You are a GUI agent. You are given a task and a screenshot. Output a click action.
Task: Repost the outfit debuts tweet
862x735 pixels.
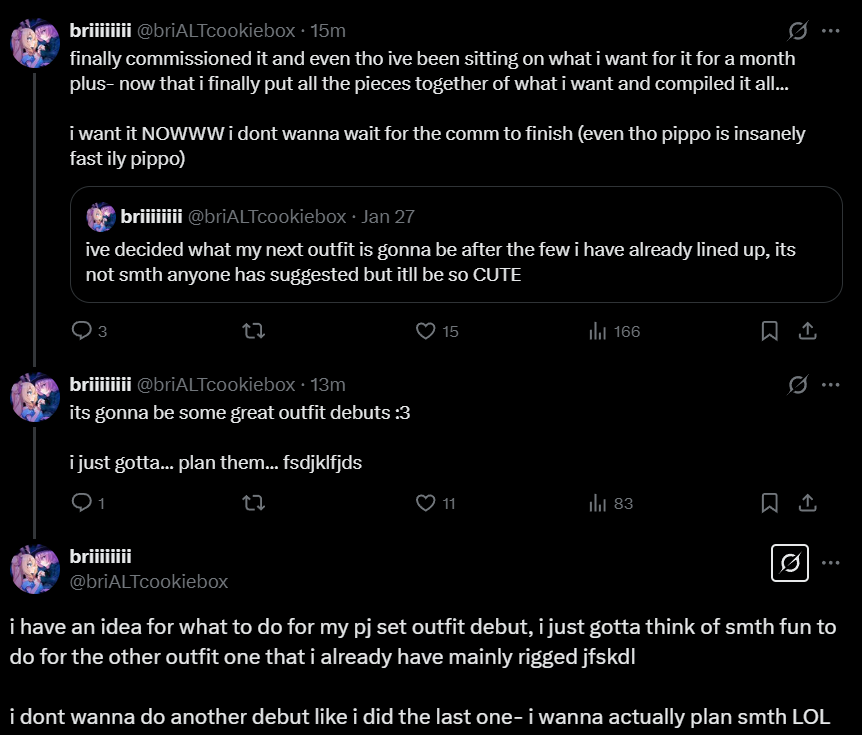click(254, 503)
